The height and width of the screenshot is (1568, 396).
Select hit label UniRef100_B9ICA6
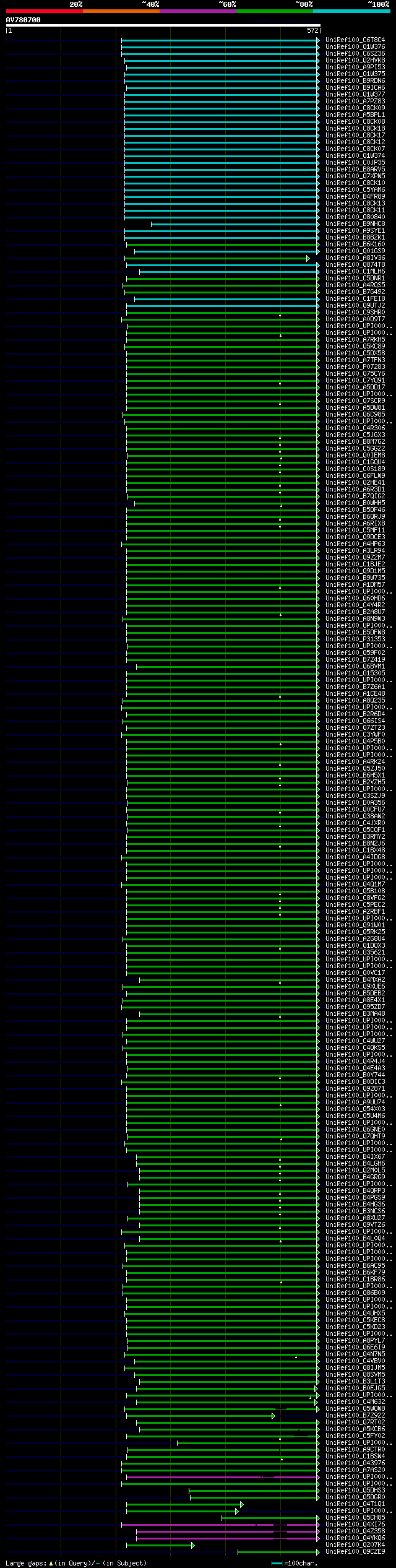point(355,88)
